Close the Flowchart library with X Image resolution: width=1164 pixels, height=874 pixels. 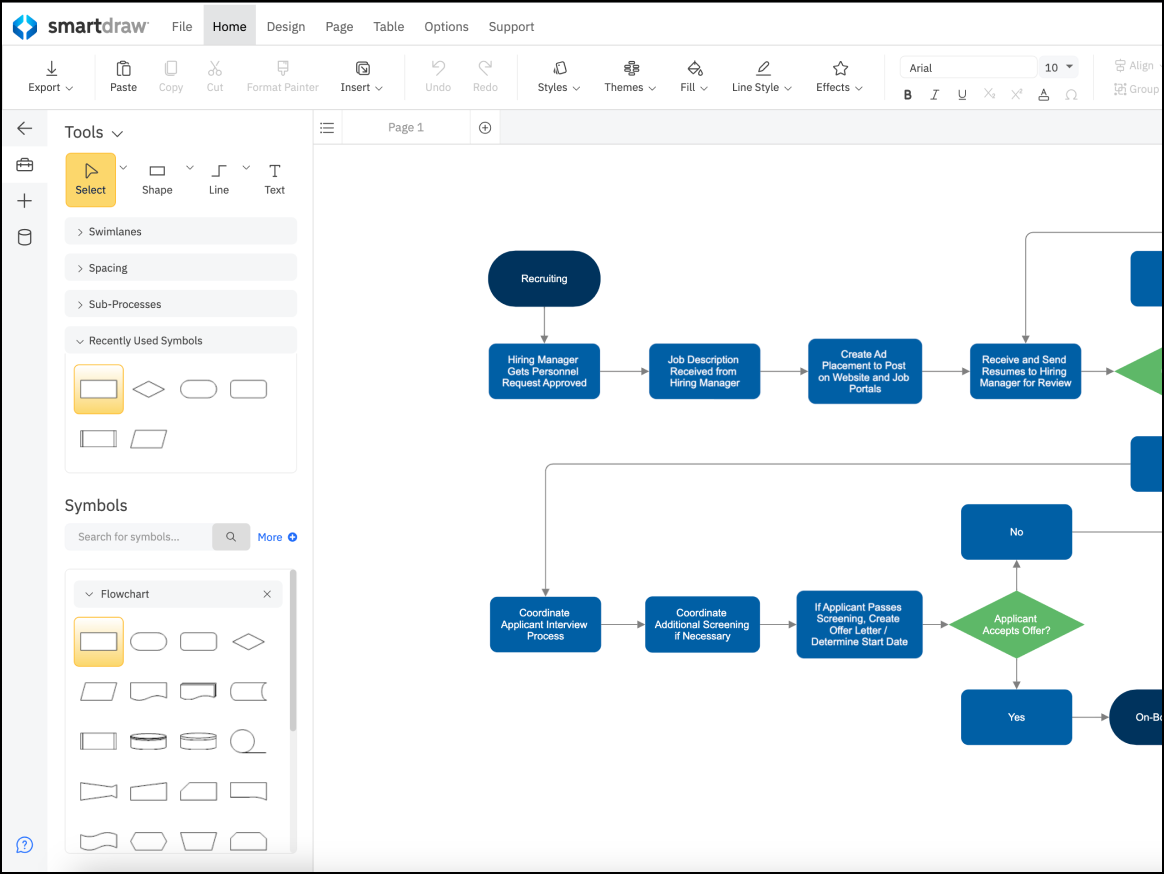[x=267, y=594]
